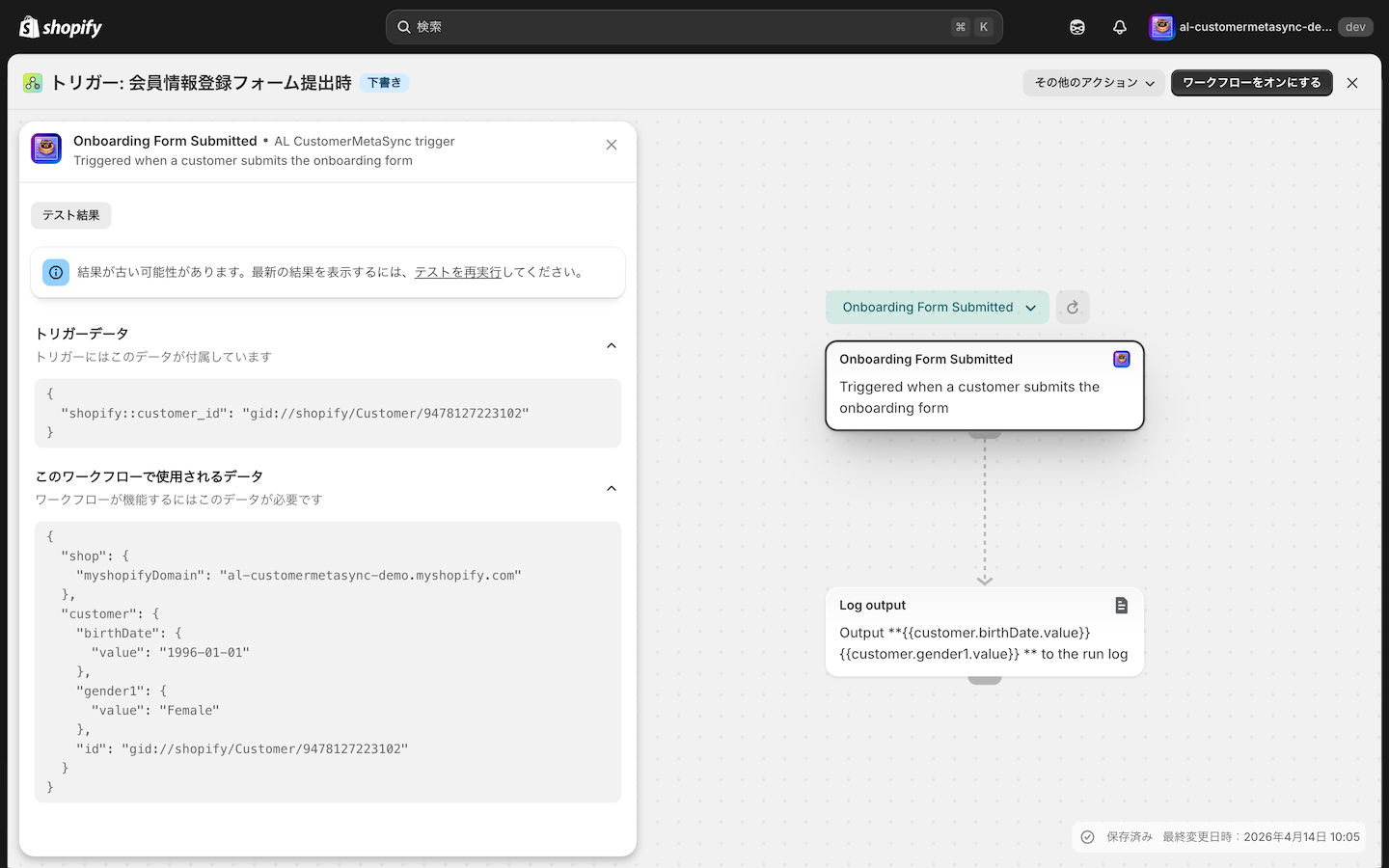Click the myshopifyDomain JSON value line

tap(299, 575)
